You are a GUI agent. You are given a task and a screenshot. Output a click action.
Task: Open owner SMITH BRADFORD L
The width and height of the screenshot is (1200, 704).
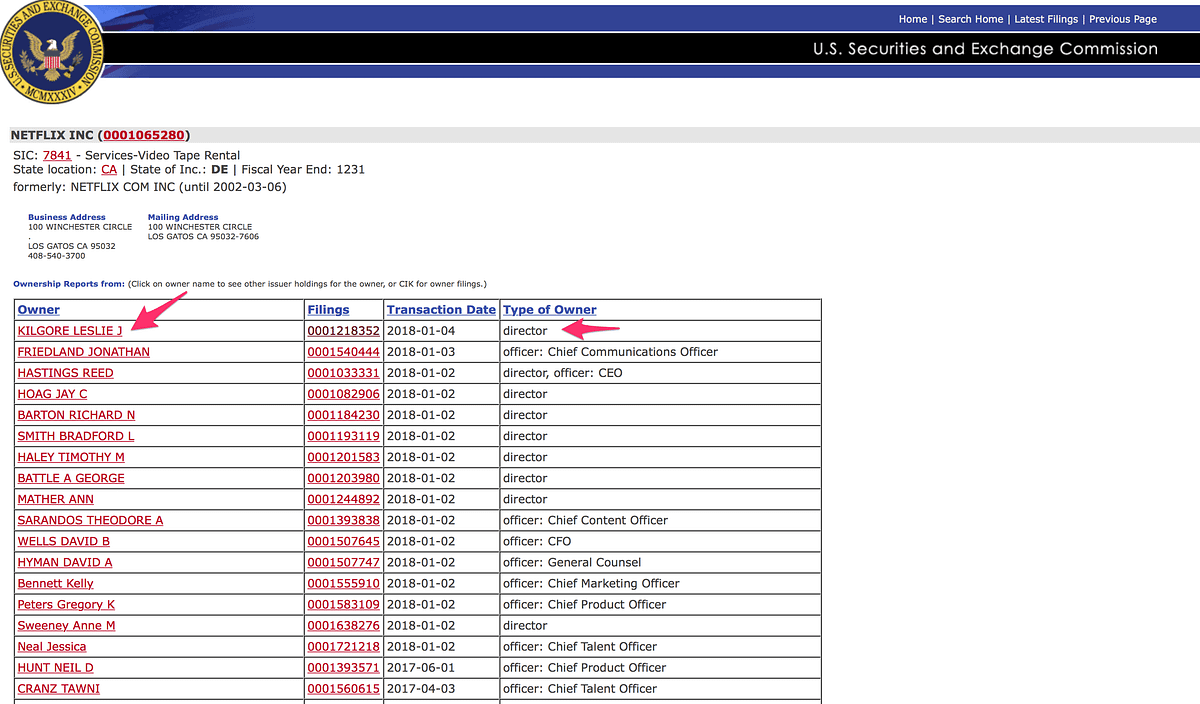click(75, 436)
